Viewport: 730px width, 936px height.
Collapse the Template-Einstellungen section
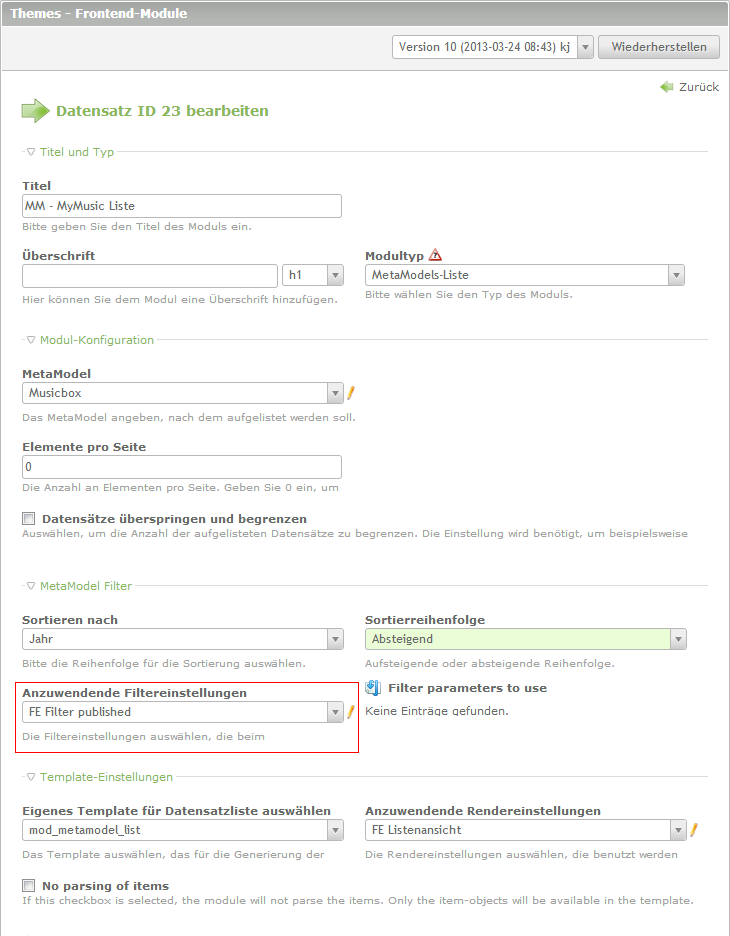[99, 776]
